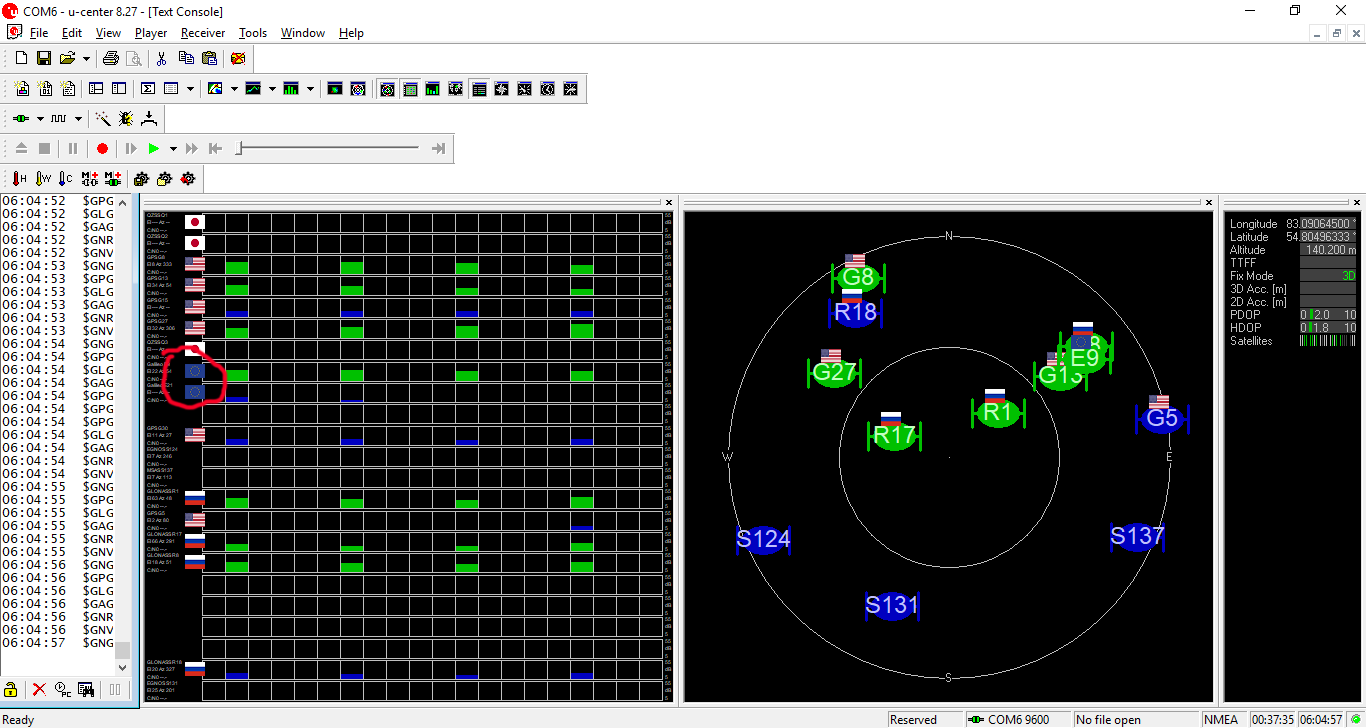Expand the COM port connection dropdown arrow
Screen dimensions: 1366x728
(x=40, y=119)
